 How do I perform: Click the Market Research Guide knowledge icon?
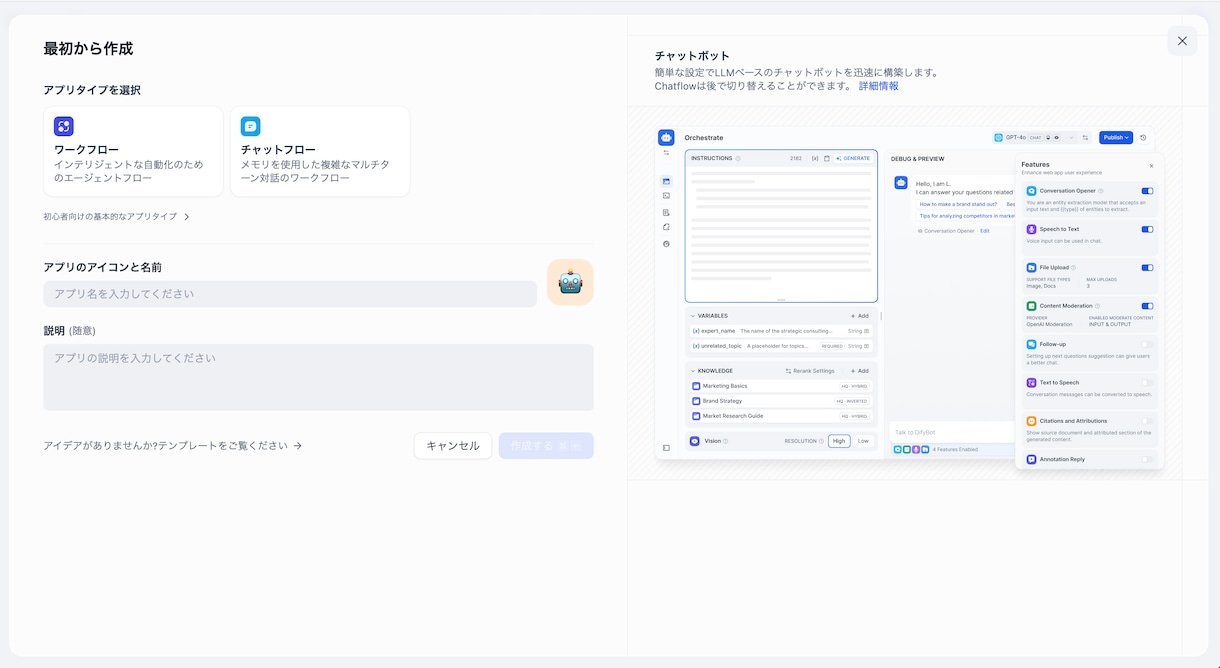pos(696,416)
